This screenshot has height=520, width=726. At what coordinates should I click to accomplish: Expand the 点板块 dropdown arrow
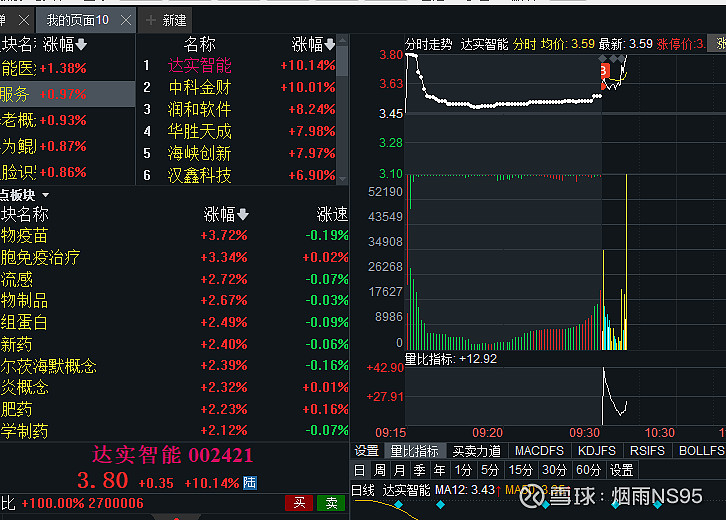point(45,195)
